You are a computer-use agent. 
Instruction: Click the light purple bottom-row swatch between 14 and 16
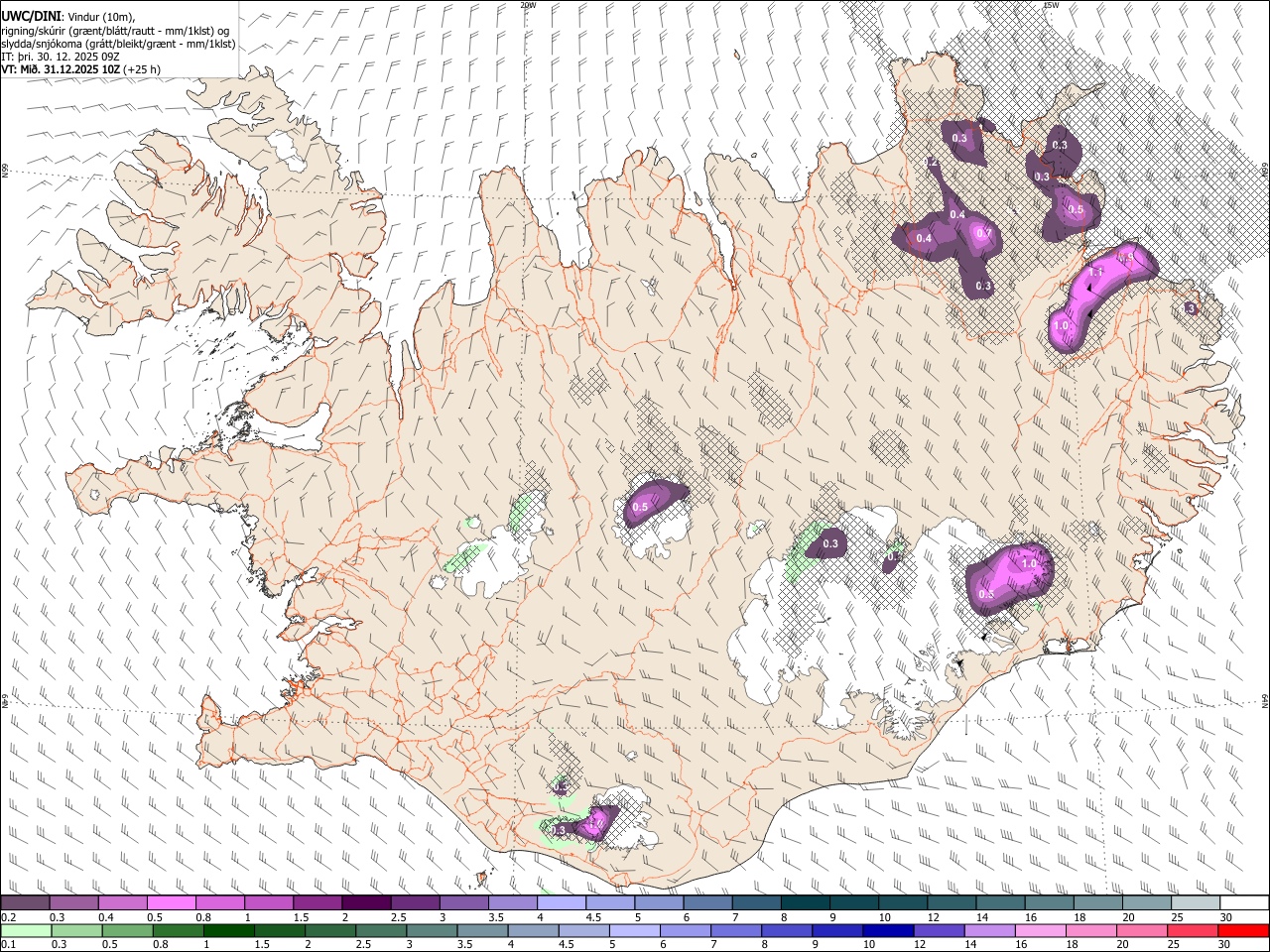point(988,930)
